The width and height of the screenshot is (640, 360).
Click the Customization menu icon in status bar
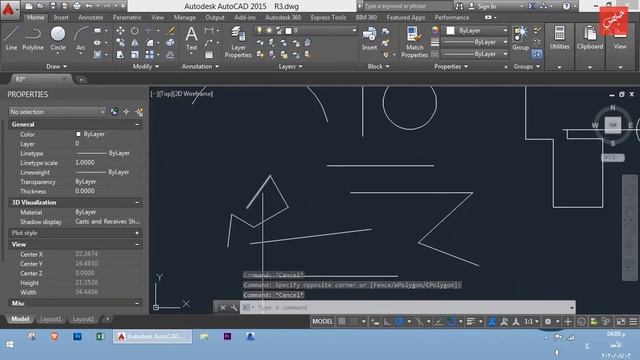pos(633,322)
